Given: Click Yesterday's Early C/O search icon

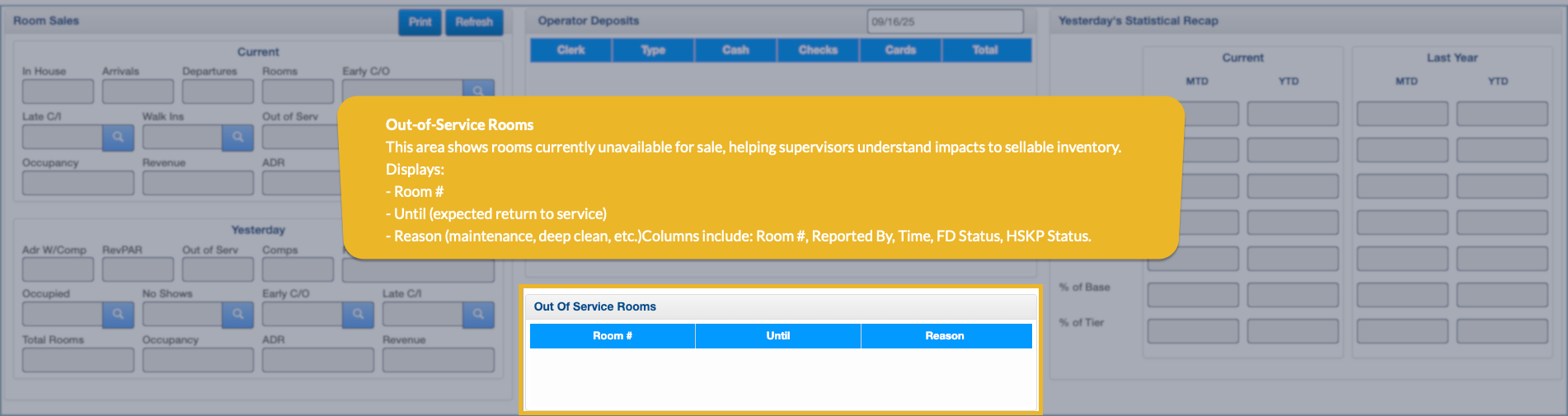Looking at the screenshot, I should pos(358,314).
